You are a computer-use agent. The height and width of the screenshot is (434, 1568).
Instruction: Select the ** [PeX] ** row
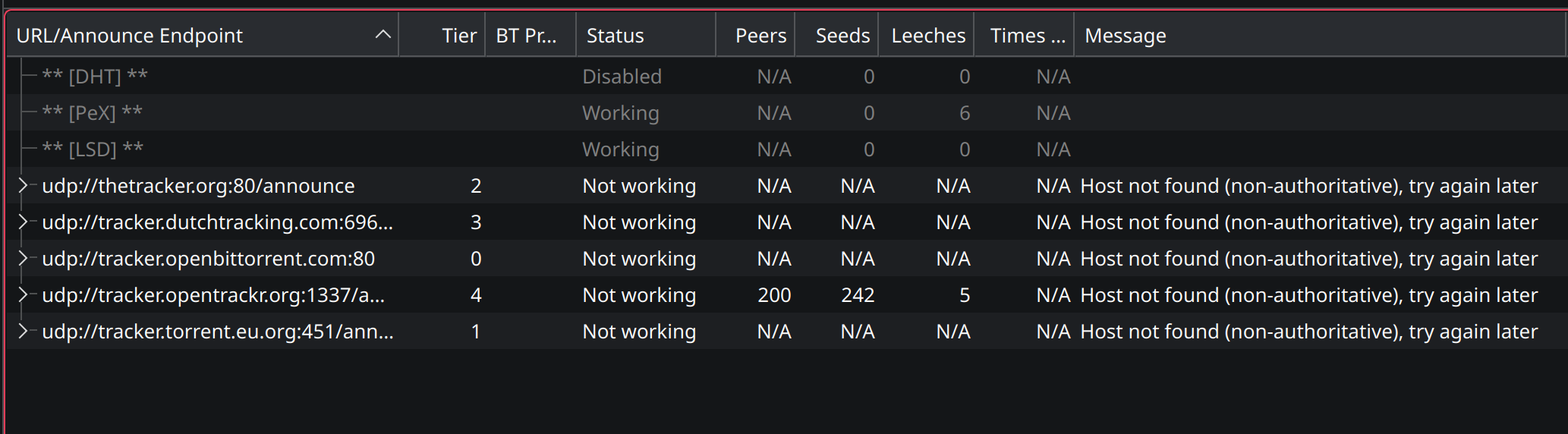(93, 113)
